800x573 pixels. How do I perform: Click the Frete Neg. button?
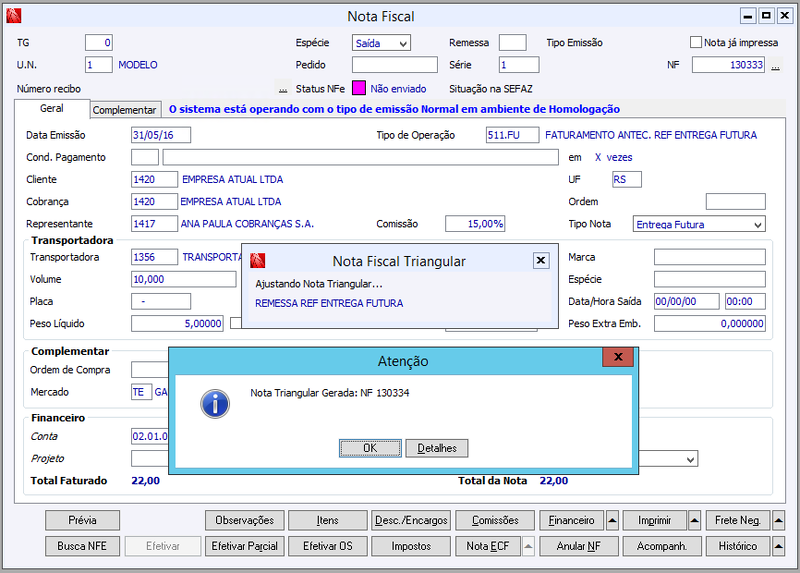738,520
